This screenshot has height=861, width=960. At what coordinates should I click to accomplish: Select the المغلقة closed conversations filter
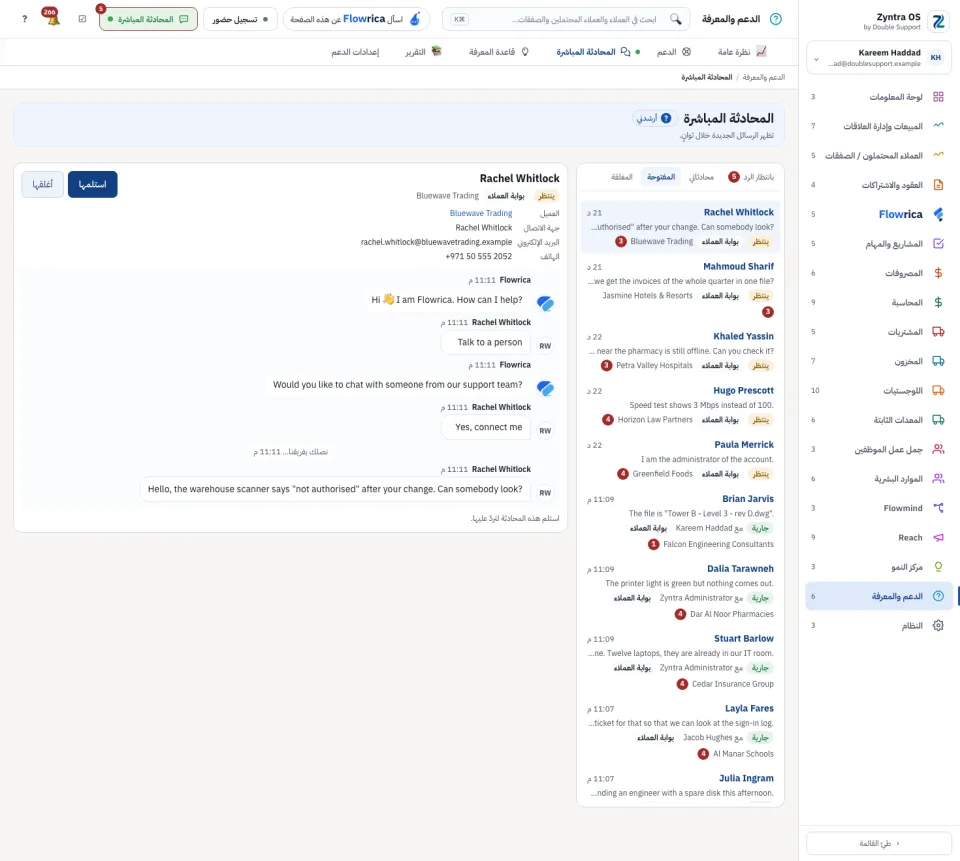pos(621,177)
